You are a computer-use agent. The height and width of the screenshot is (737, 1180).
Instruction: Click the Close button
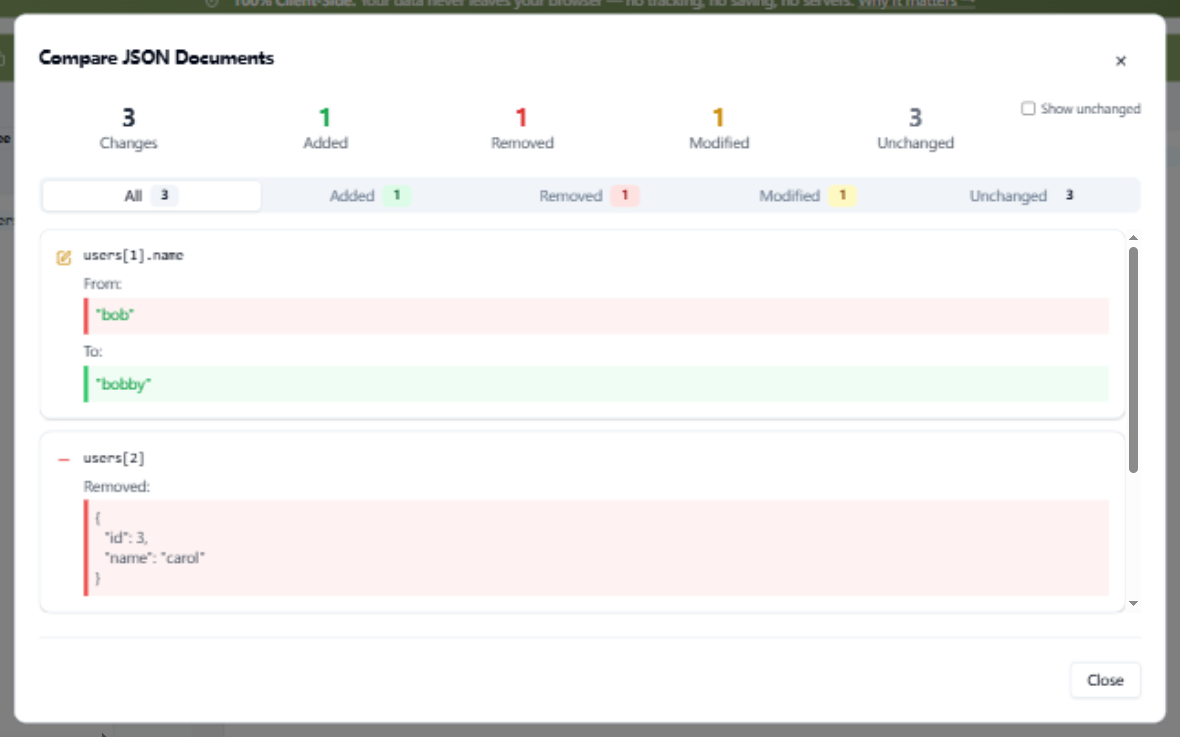[x=1105, y=680]
